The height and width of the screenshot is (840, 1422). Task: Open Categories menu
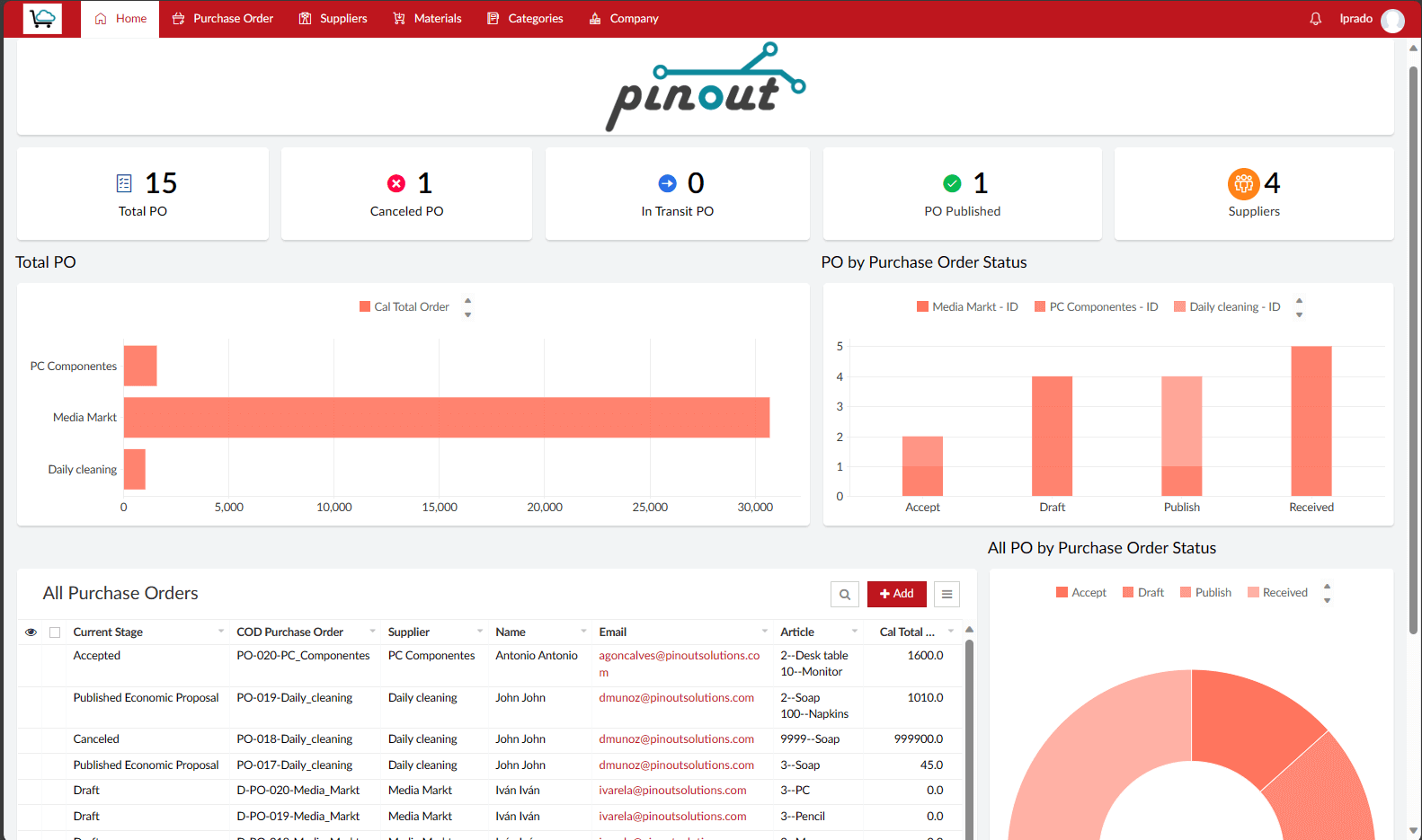click(525, 19)
